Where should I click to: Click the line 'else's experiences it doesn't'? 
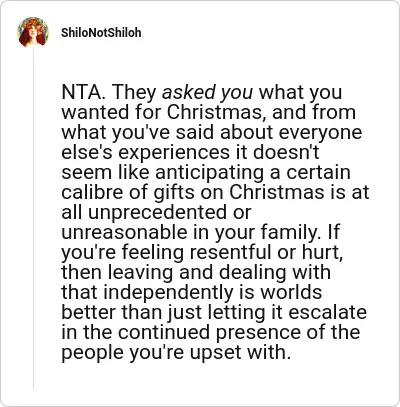point(190,152)
